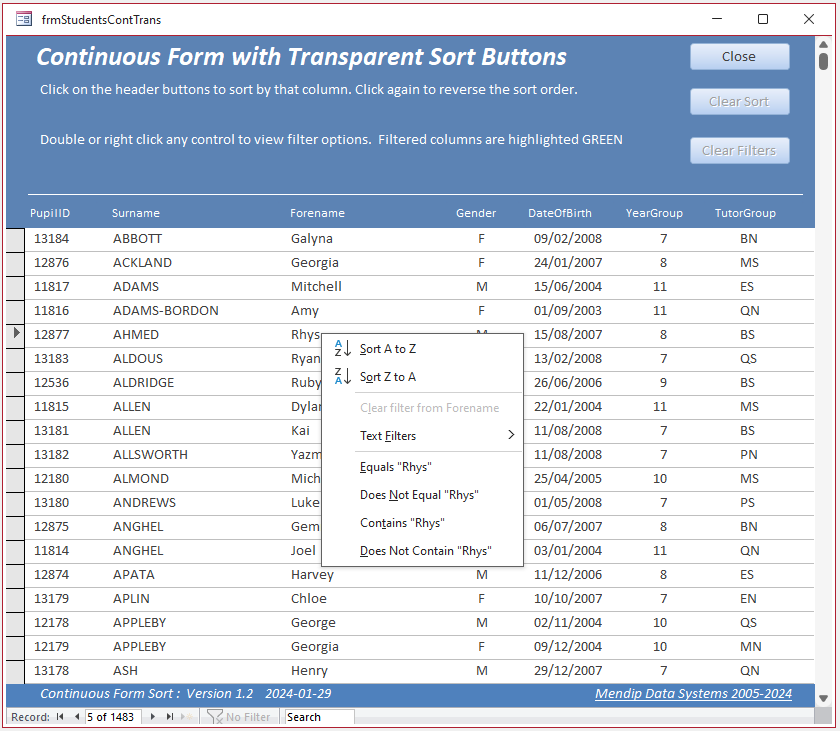Image resolution: width=840 pixels, height=731 pixels.
Task: Click tutor group MN in APPLEBY row
Action: coord(751,646)
